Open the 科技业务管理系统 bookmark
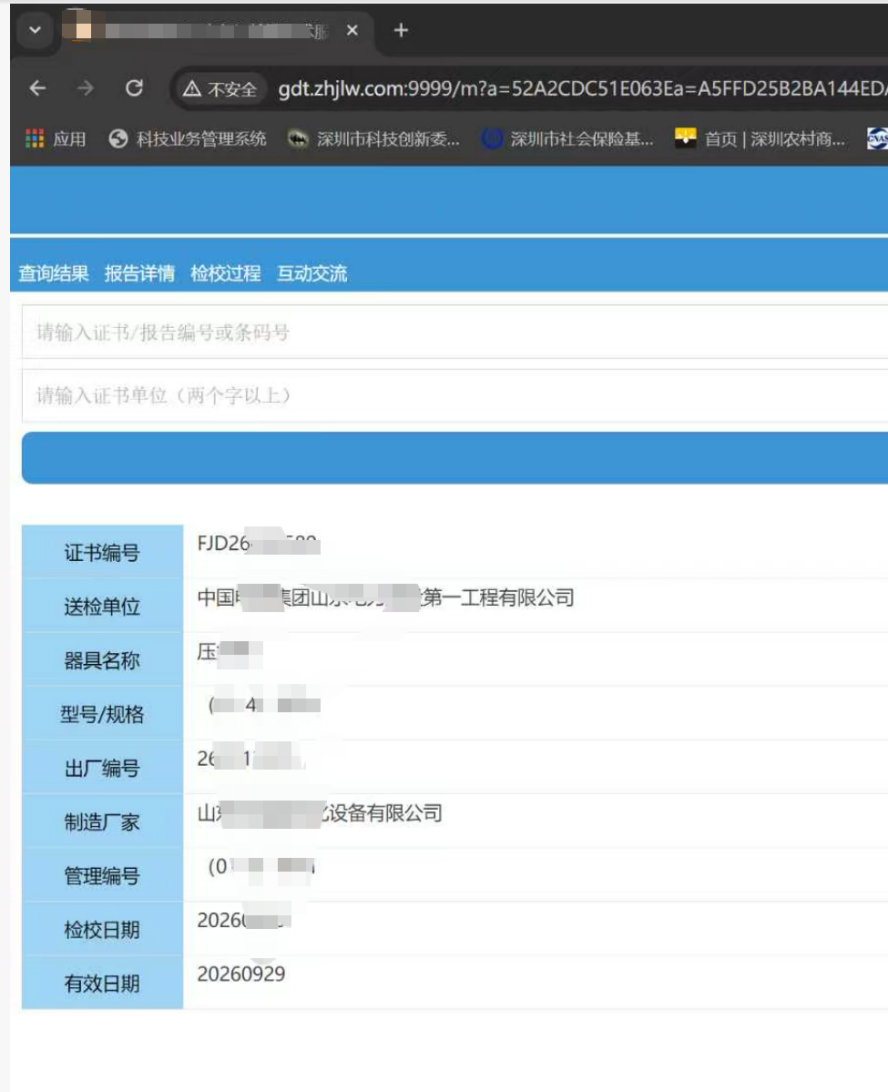This screenshot has width=888, height=1092. pyautogui.click(x=188, y=139)
